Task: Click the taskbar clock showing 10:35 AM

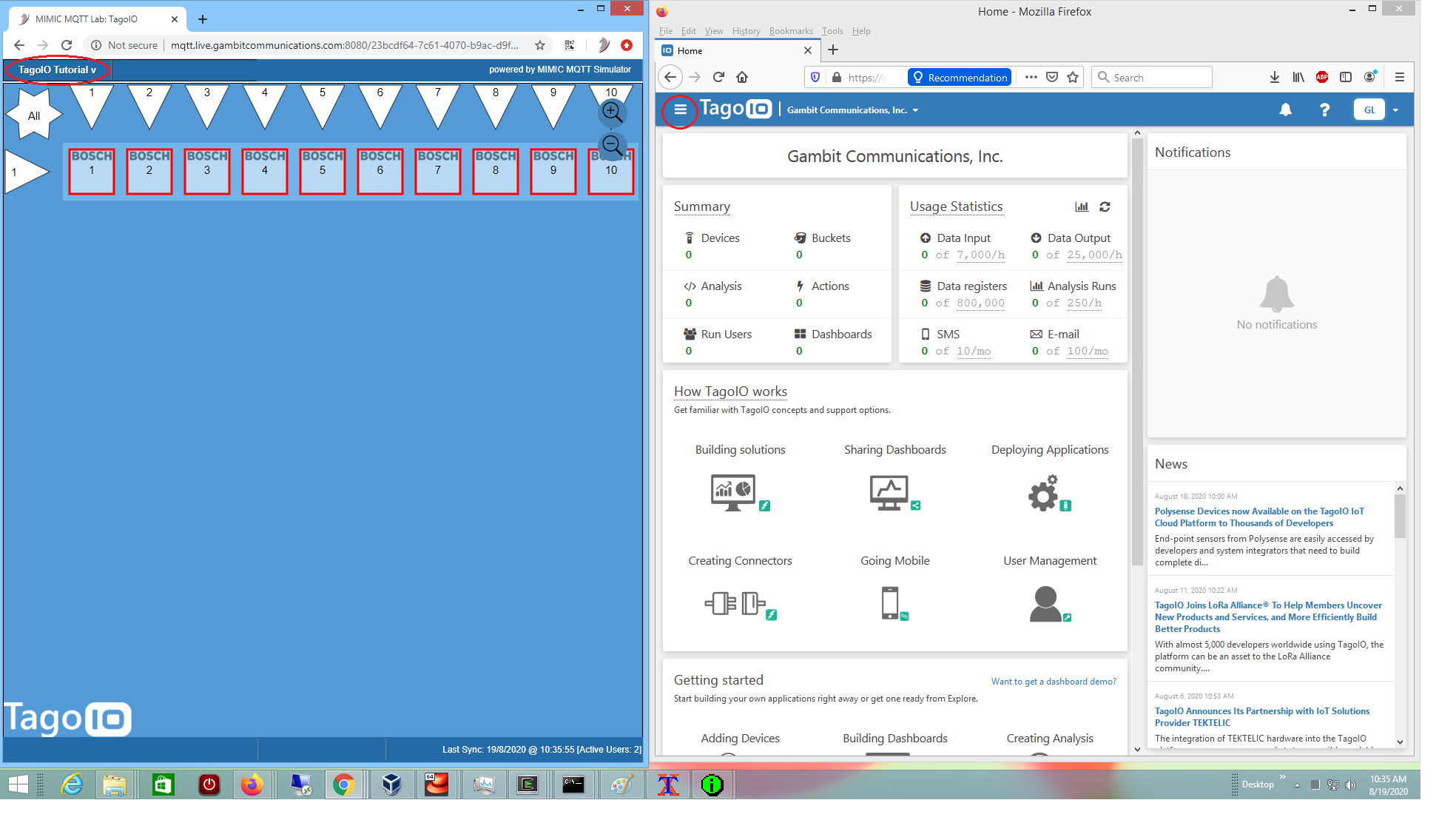Action: click(x=1388, y=784)
